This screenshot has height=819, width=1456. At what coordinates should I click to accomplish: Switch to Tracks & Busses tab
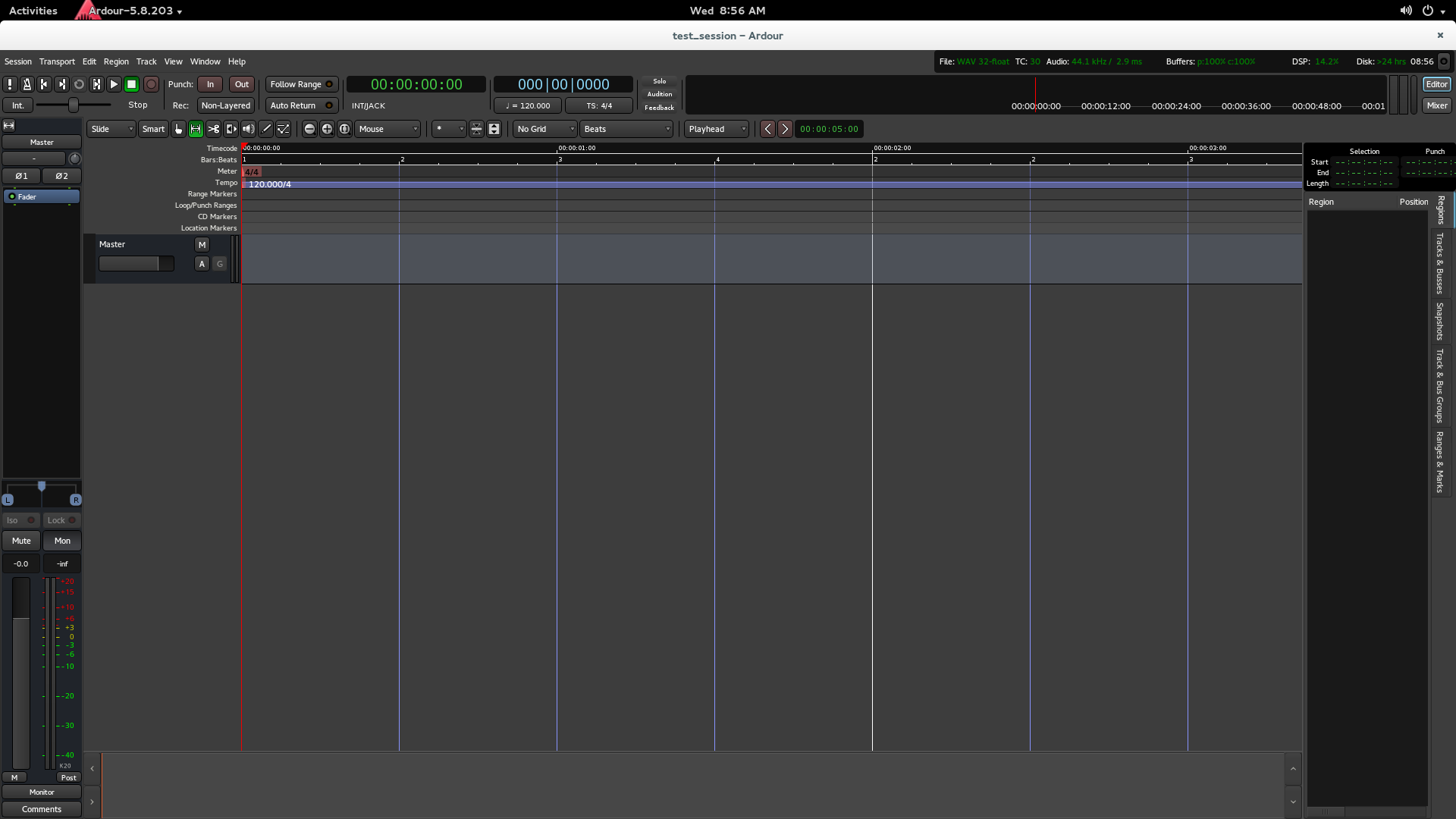click(1439, 263)
